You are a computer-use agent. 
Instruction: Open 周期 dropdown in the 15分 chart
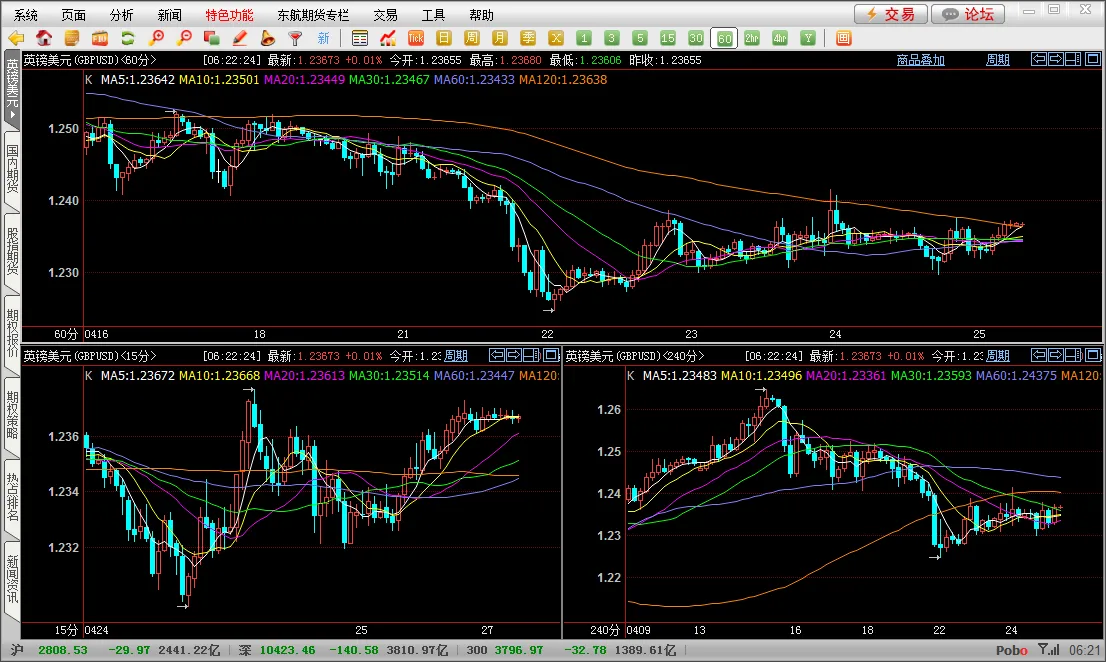click(456, 356)
